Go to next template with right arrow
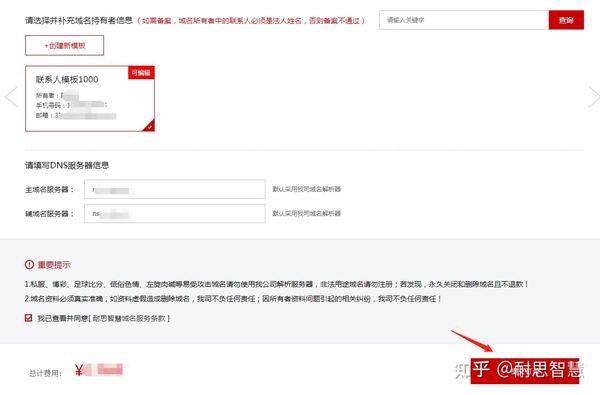This screenshot has width=600, height=395. (593, 97)
